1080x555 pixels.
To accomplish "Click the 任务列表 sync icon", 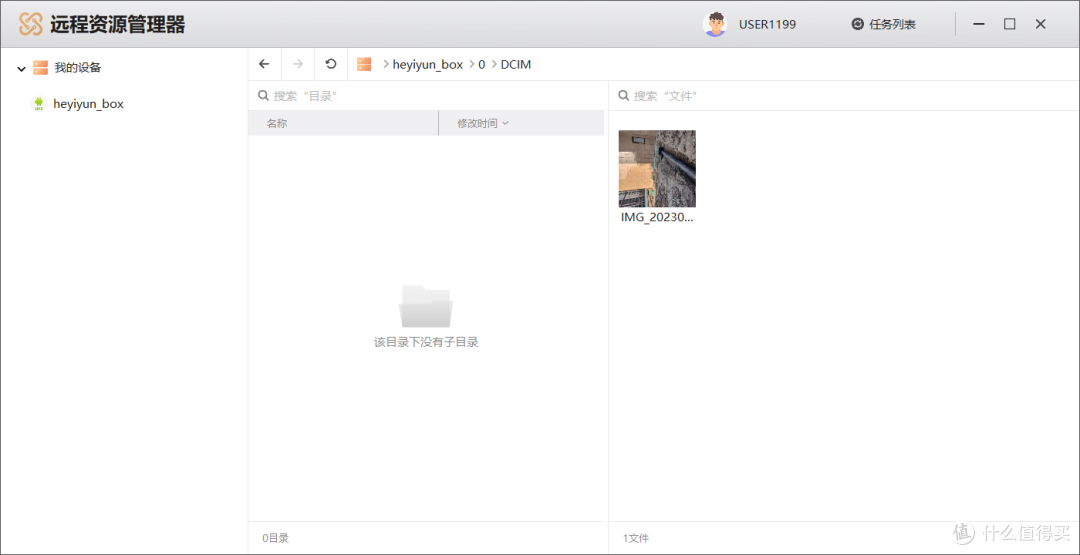I will tap(858, 24).
